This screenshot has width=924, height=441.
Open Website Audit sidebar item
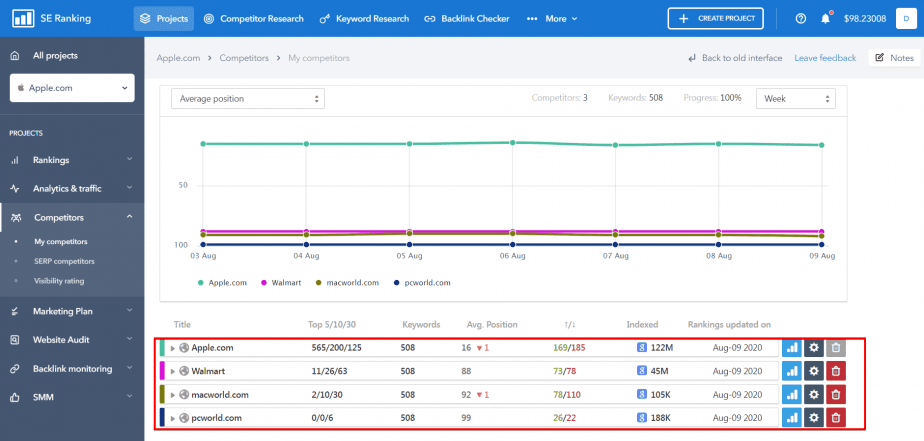pos(72,340)
